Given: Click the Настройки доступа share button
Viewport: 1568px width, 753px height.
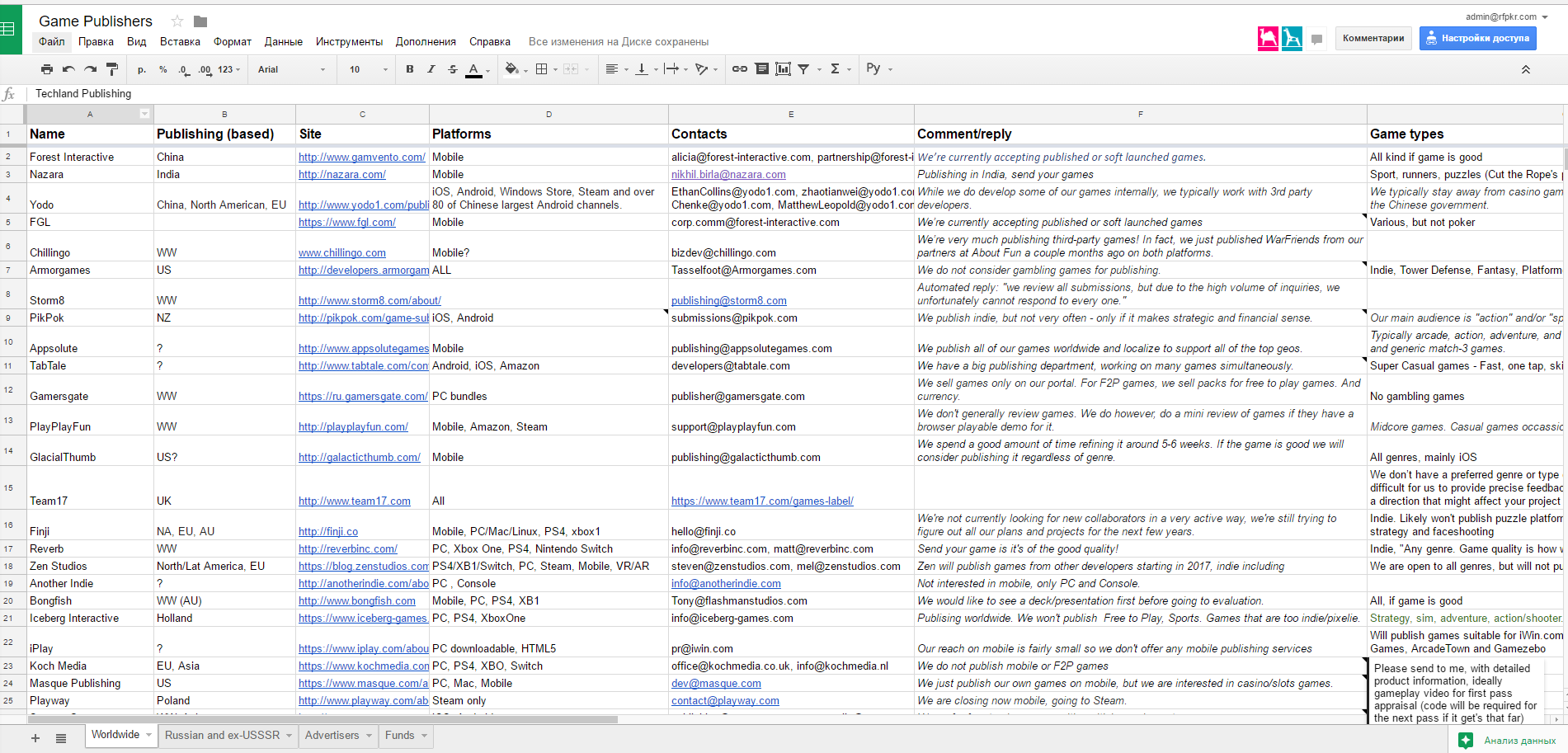Looking at the screenshot, I should (x=1477, y=38).
